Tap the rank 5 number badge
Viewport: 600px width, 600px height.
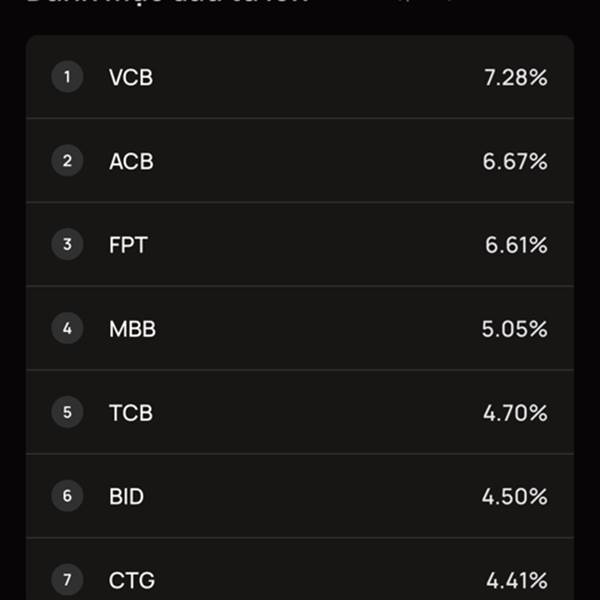point(67,412)
